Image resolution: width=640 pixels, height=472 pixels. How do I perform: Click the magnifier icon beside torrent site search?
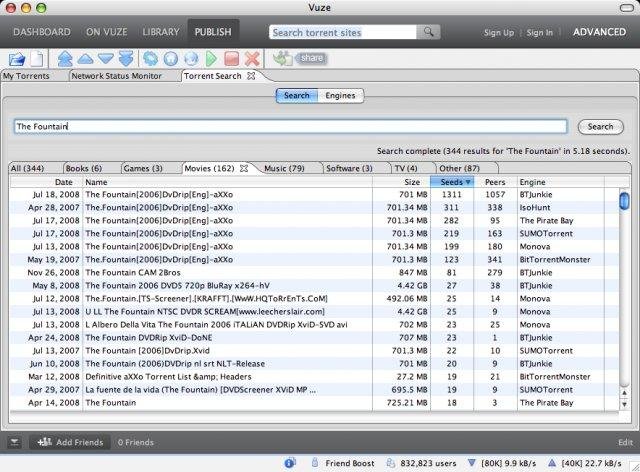pyautogui.click(x=428, y=32)
